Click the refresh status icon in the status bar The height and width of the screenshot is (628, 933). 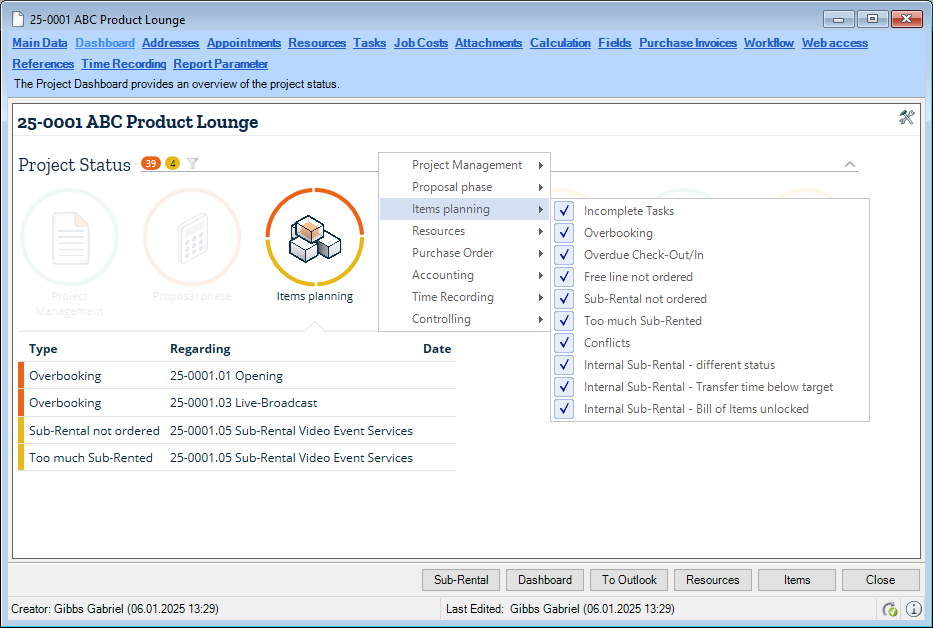(x=890, y=609)
